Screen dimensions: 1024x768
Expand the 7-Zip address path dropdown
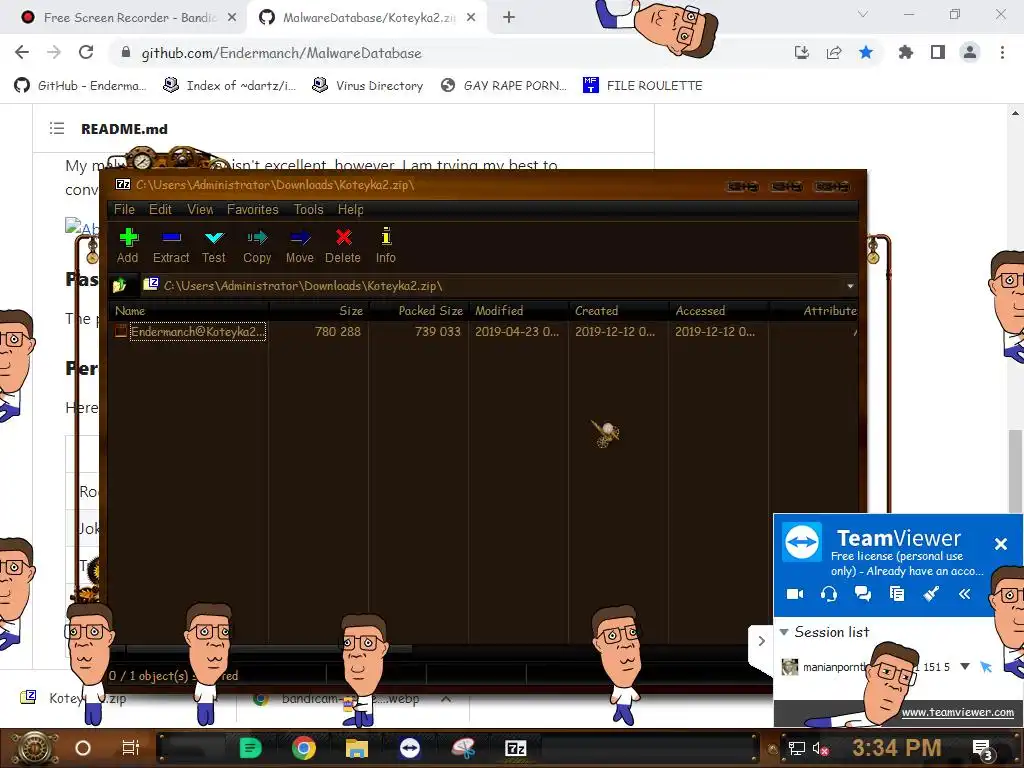click(850, 286)
